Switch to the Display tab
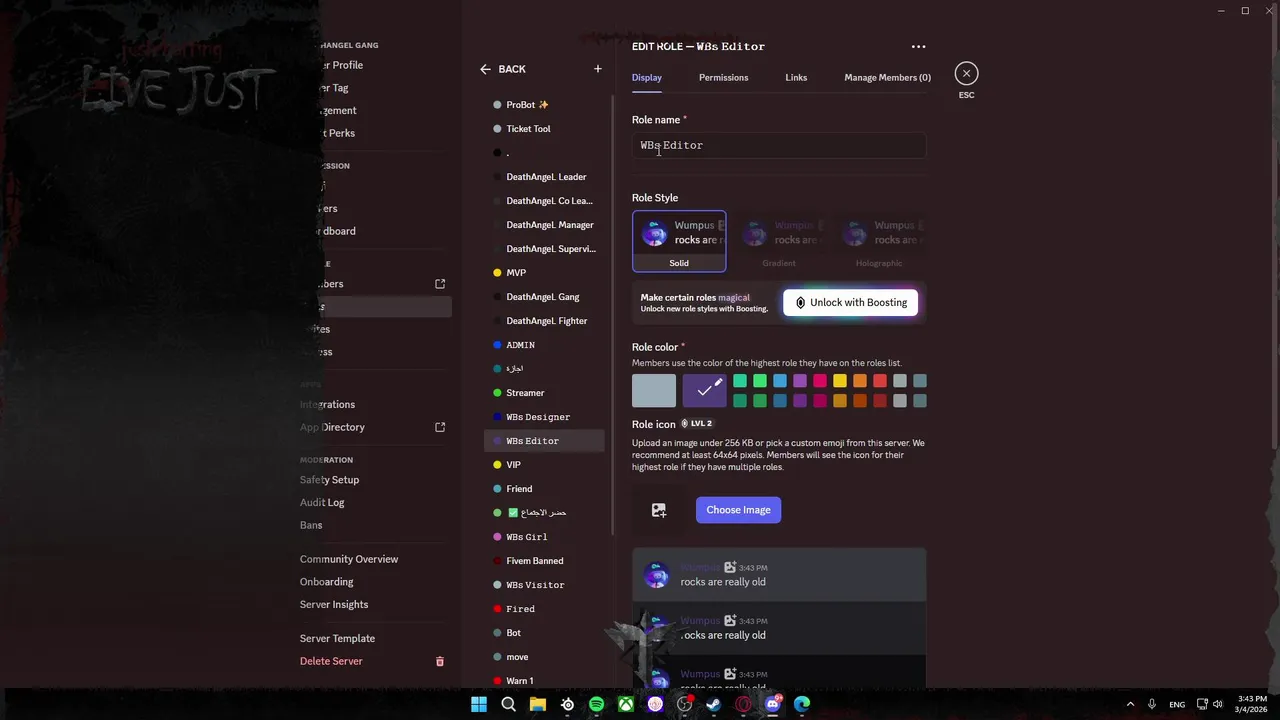This screenshot has width=1280, height=720. (647, 77)
